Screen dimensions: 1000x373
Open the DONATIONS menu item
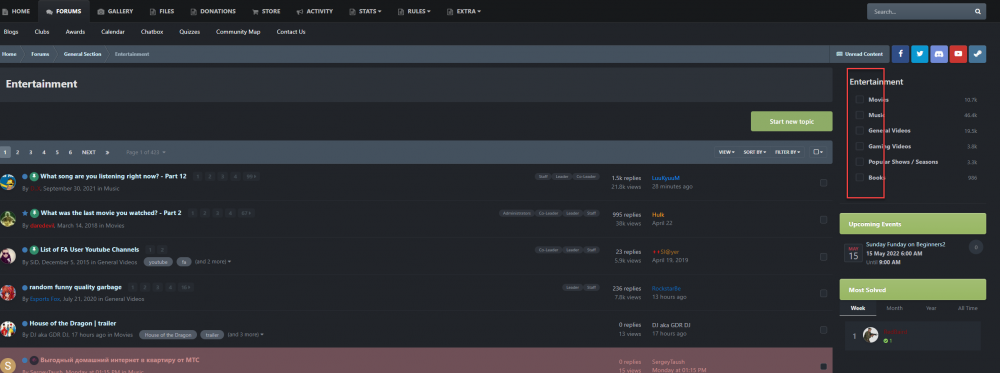tap(212, 11)
